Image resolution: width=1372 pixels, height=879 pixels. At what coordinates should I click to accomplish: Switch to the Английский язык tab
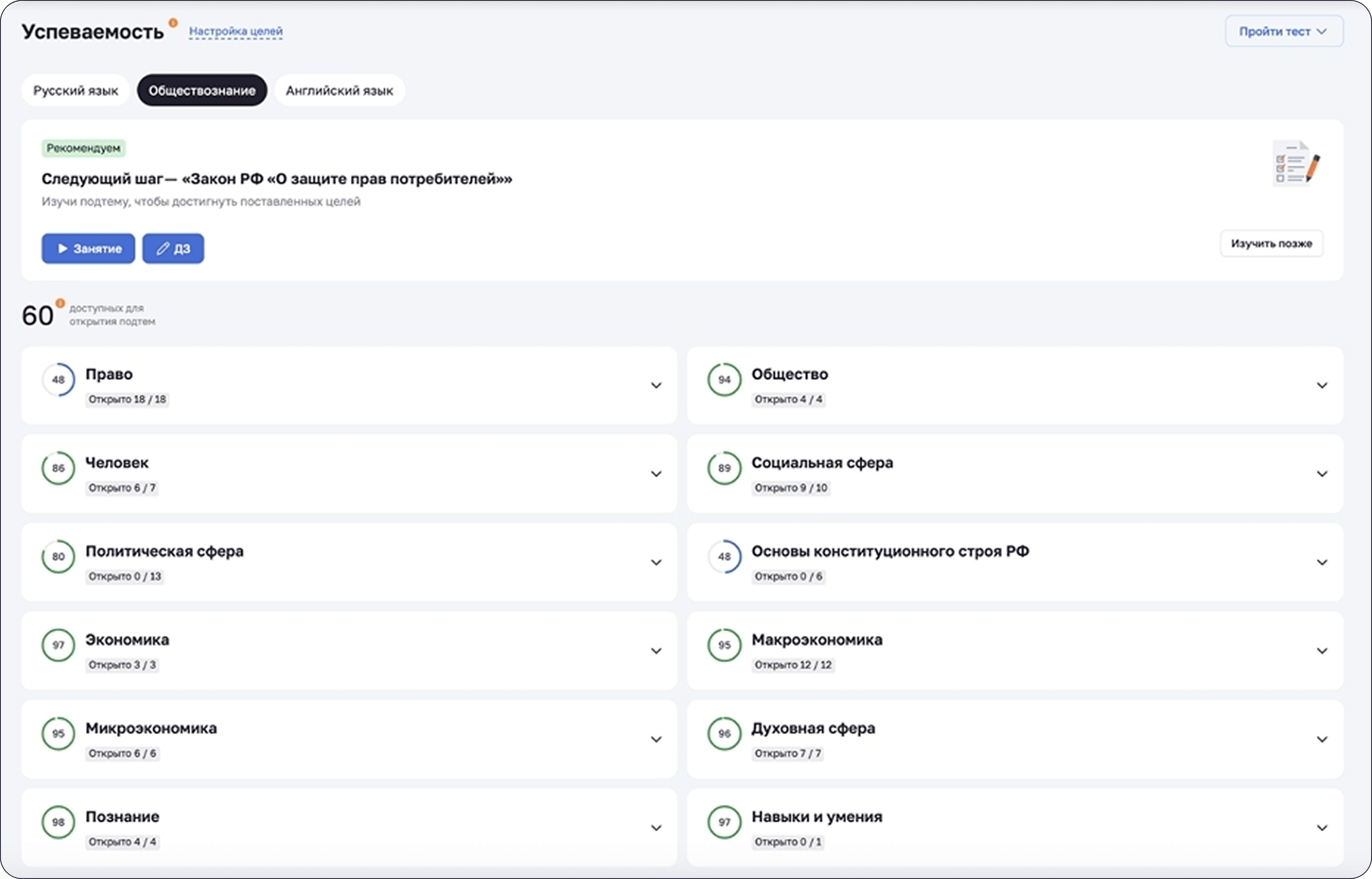tap(339, 90)
